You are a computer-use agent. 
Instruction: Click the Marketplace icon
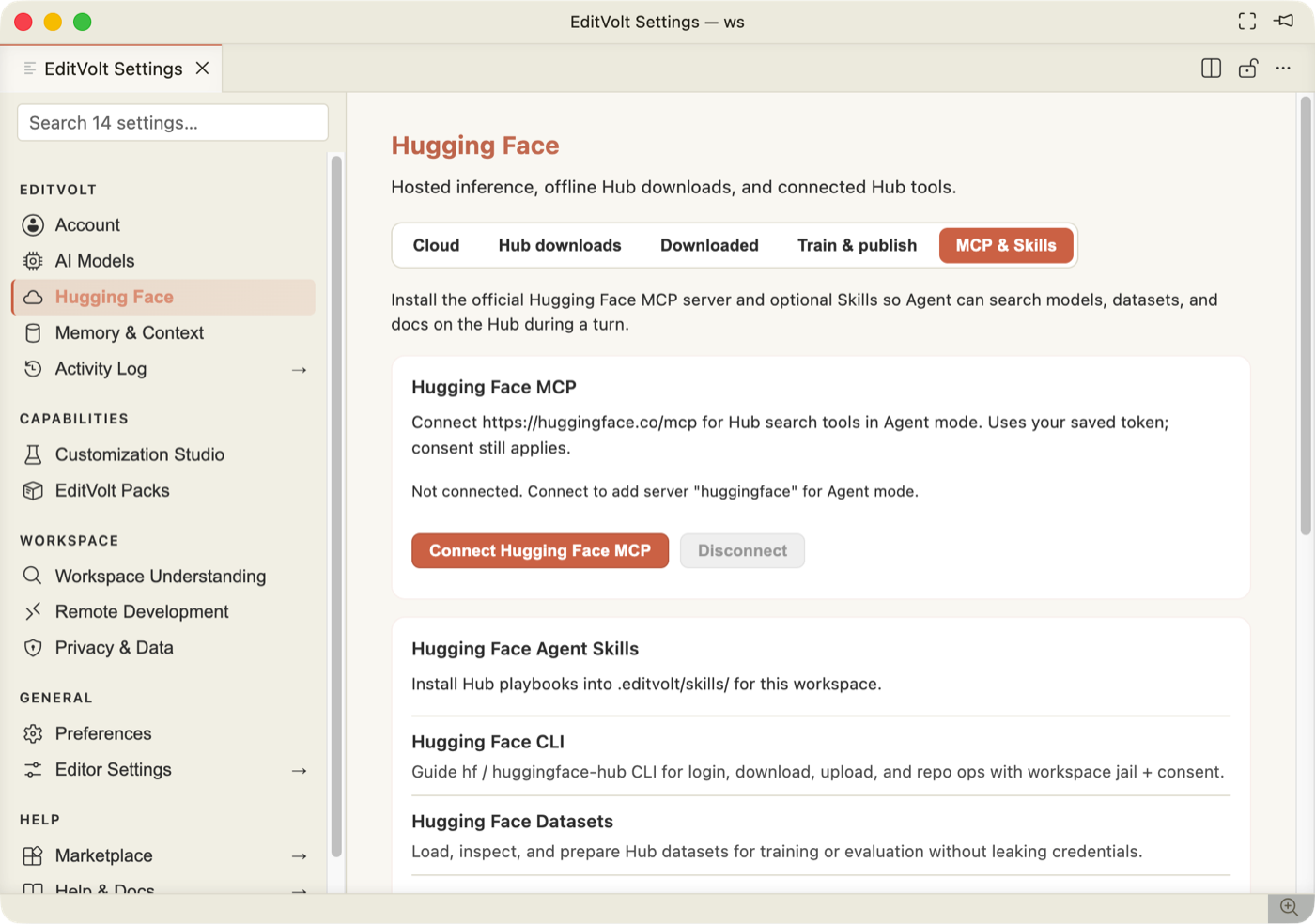pos(33,855)
